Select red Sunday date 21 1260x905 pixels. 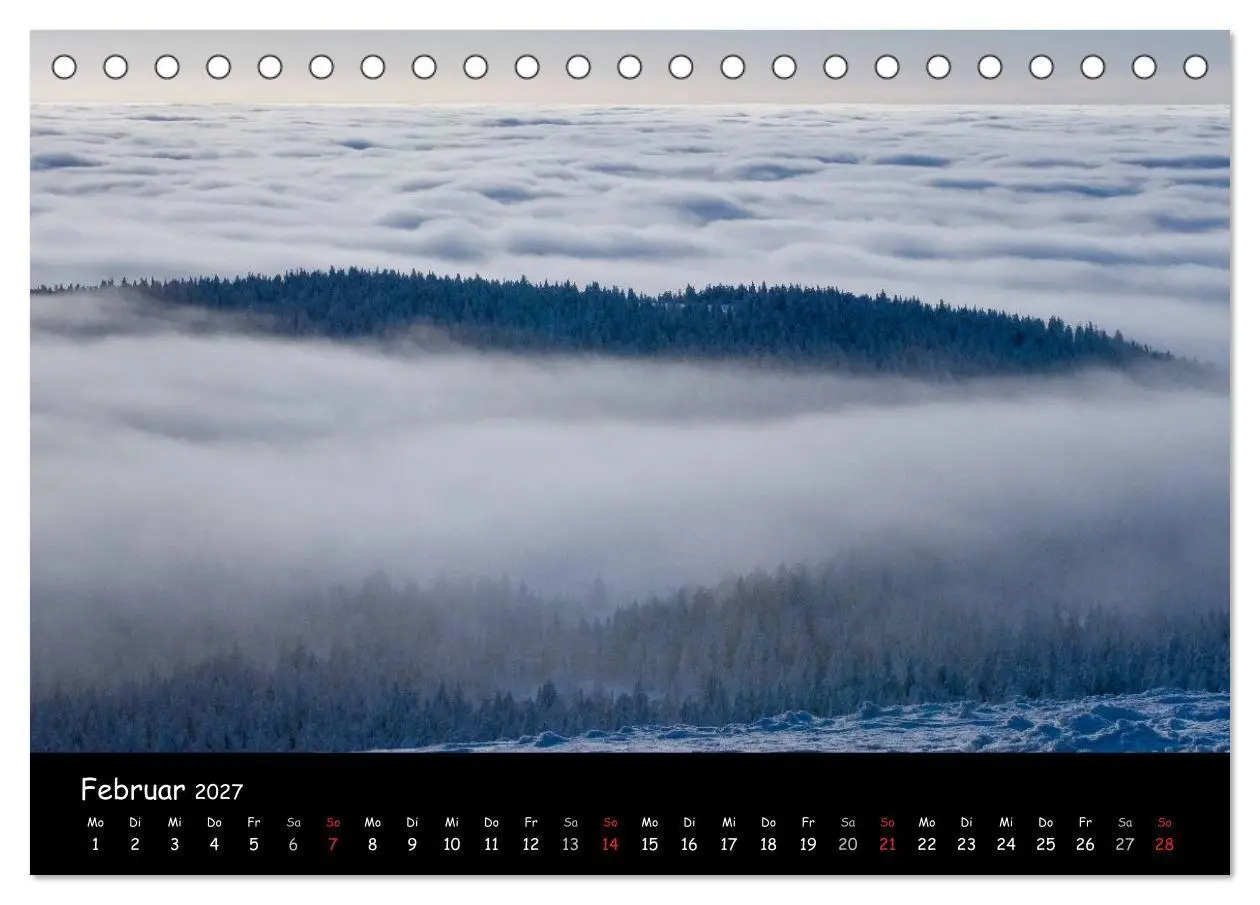click(x=887, y=844)
